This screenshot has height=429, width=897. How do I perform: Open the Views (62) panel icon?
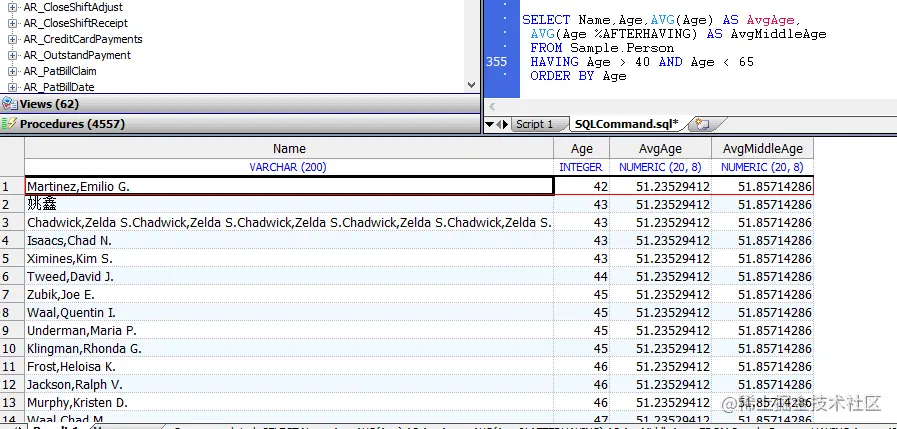9,104
